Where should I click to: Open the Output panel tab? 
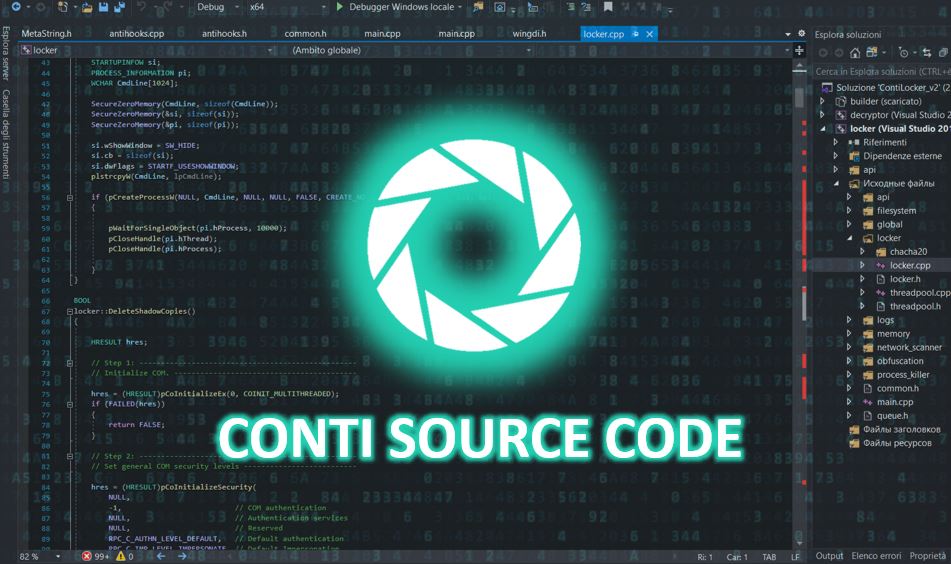click(829, 556)
